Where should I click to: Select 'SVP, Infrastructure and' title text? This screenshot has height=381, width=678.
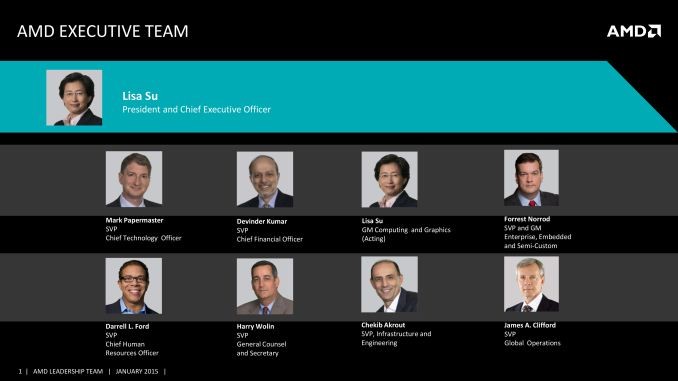tap(396, 334)
